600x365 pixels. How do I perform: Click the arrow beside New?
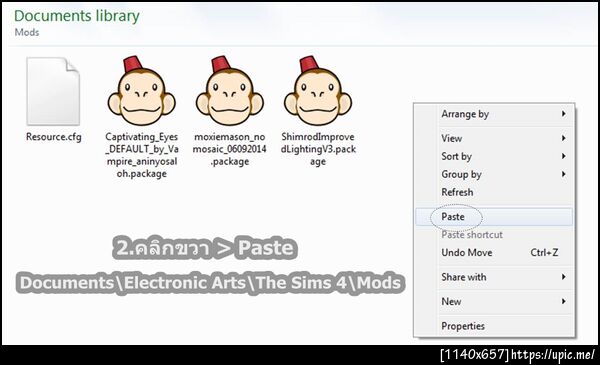tap(564, 301)
